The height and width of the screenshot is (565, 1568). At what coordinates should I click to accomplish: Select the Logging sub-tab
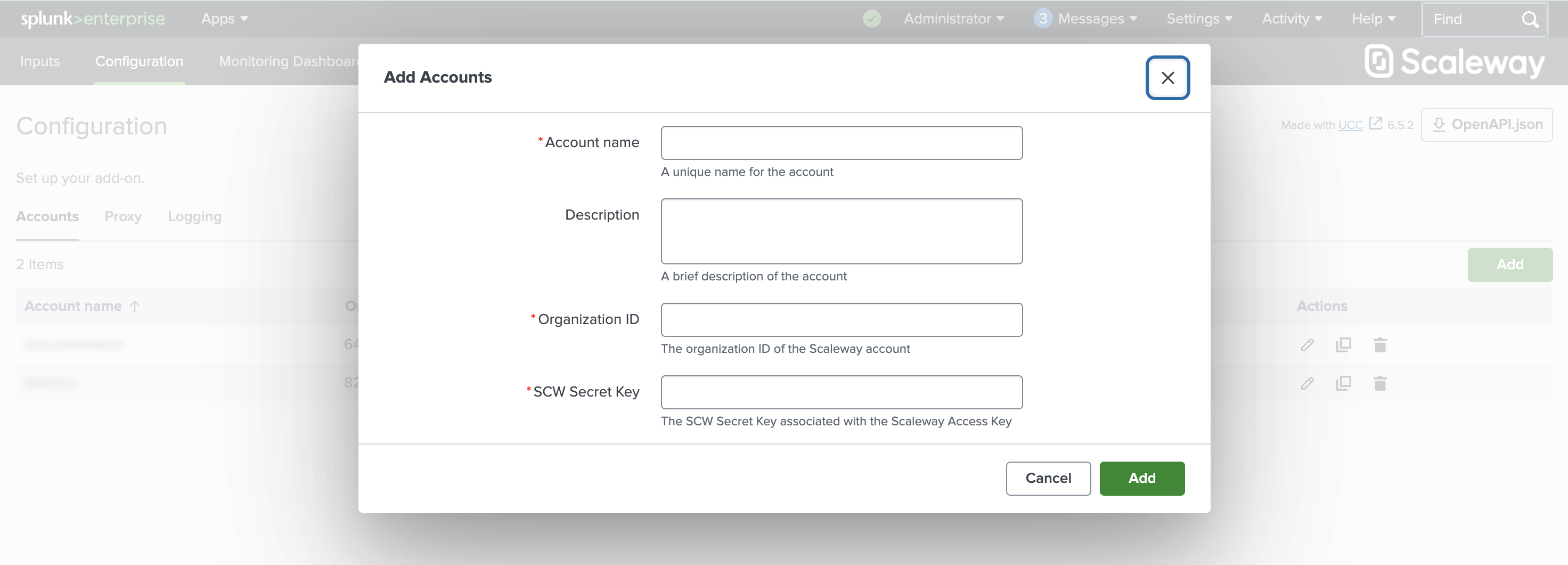[195, 216]
